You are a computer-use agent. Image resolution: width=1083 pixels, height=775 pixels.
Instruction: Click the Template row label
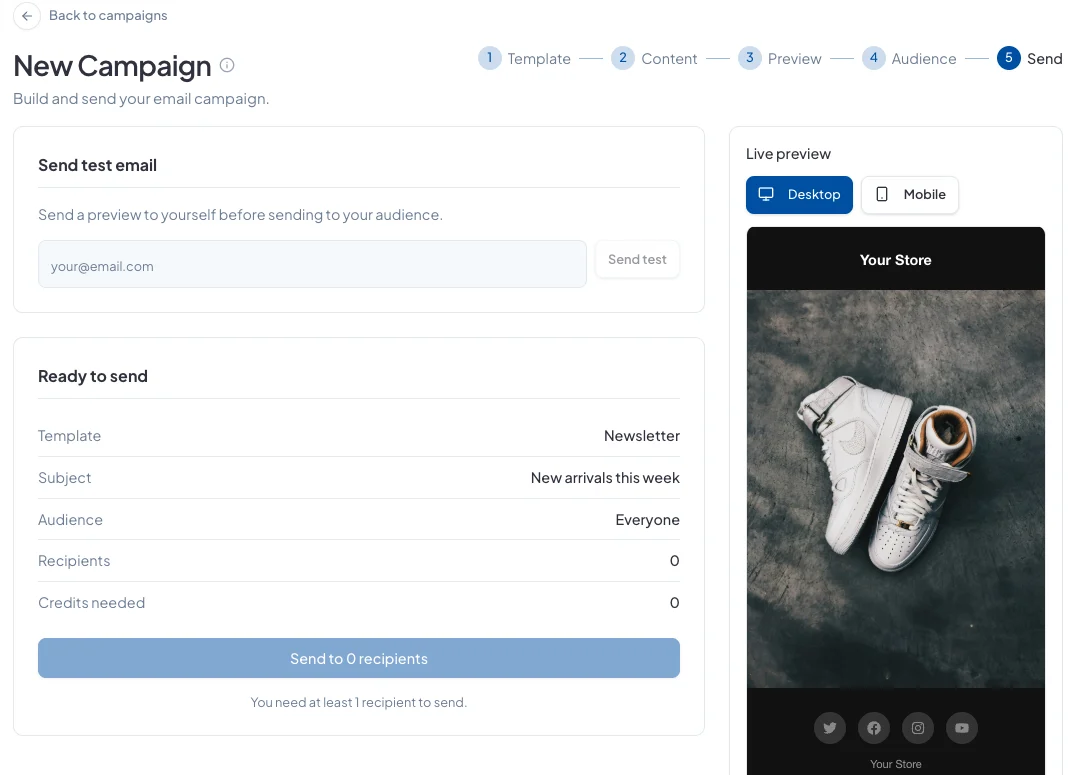[69, 436]
